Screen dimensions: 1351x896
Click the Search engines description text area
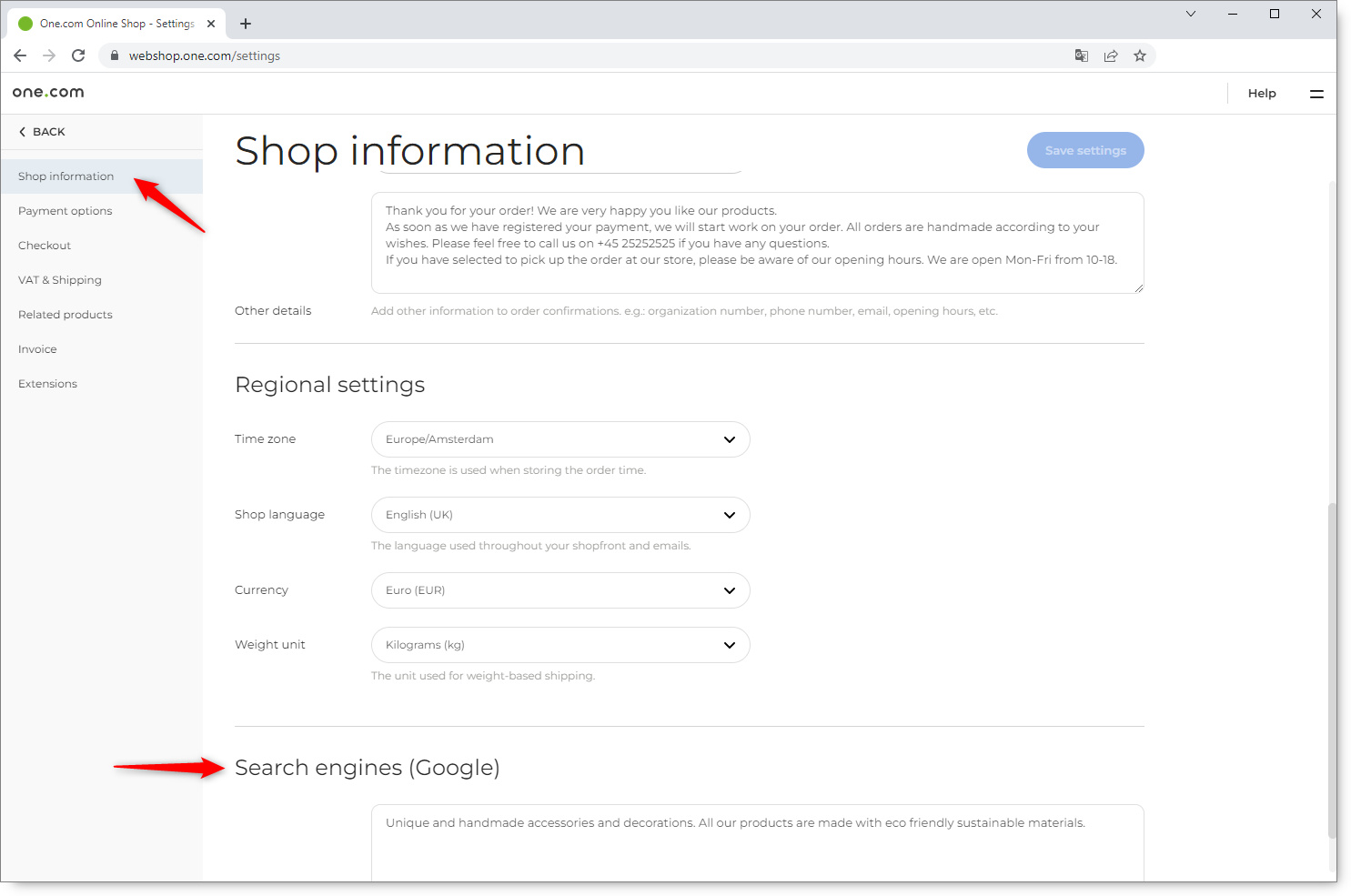click(x=758, y=842)
